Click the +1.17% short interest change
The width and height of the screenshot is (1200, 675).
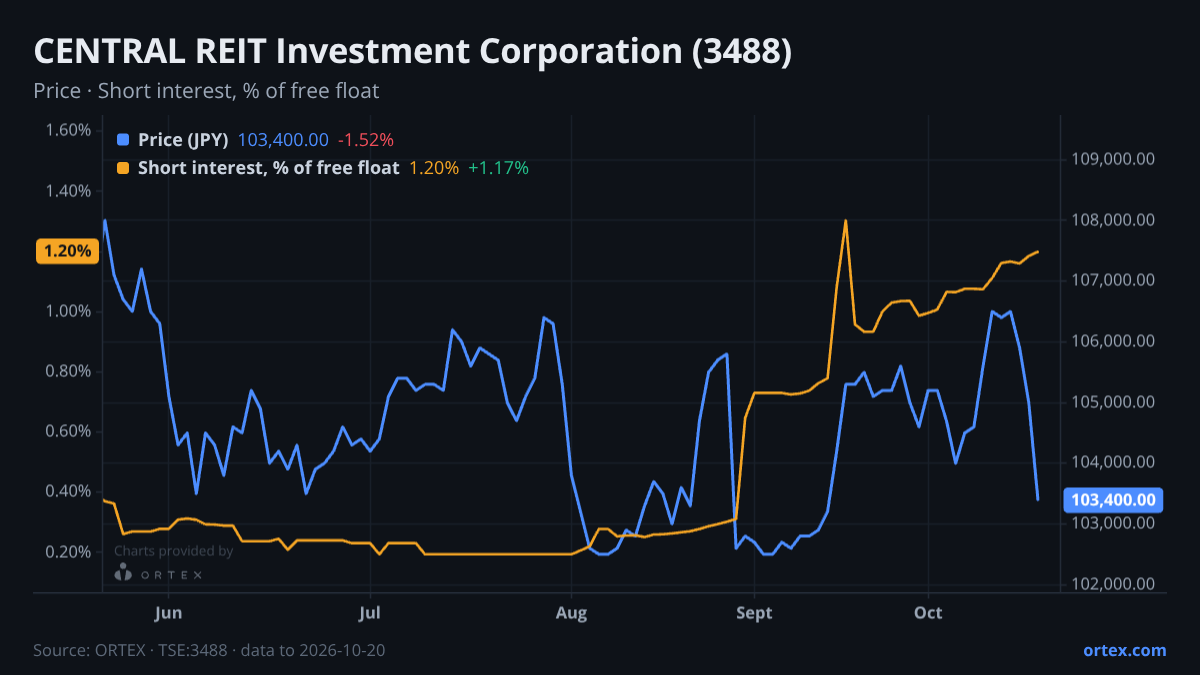tap(498, 168)
